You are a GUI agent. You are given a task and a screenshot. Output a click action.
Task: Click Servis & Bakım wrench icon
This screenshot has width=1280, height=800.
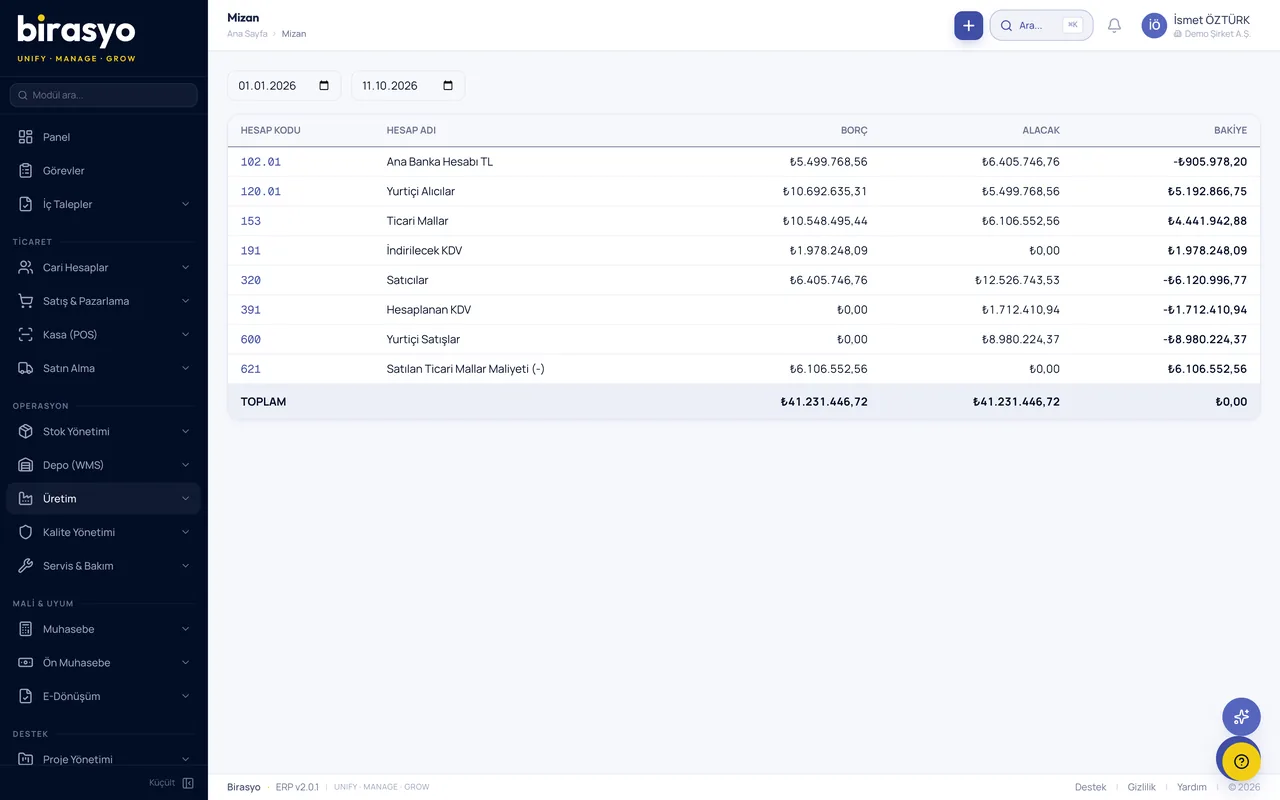click(x=26, y=566)
